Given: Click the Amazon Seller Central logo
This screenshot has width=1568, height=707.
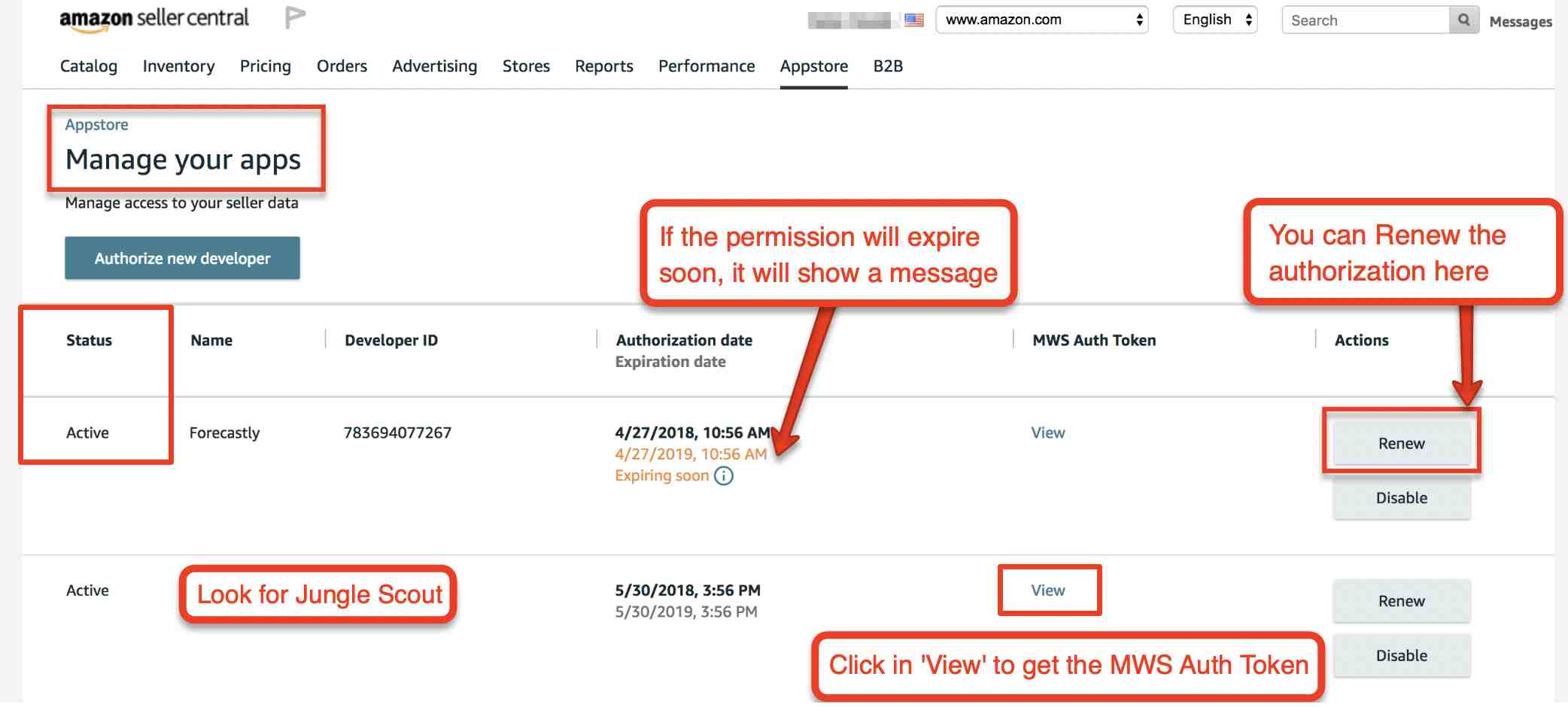Looking at the screenshot, I should [154, 19].
